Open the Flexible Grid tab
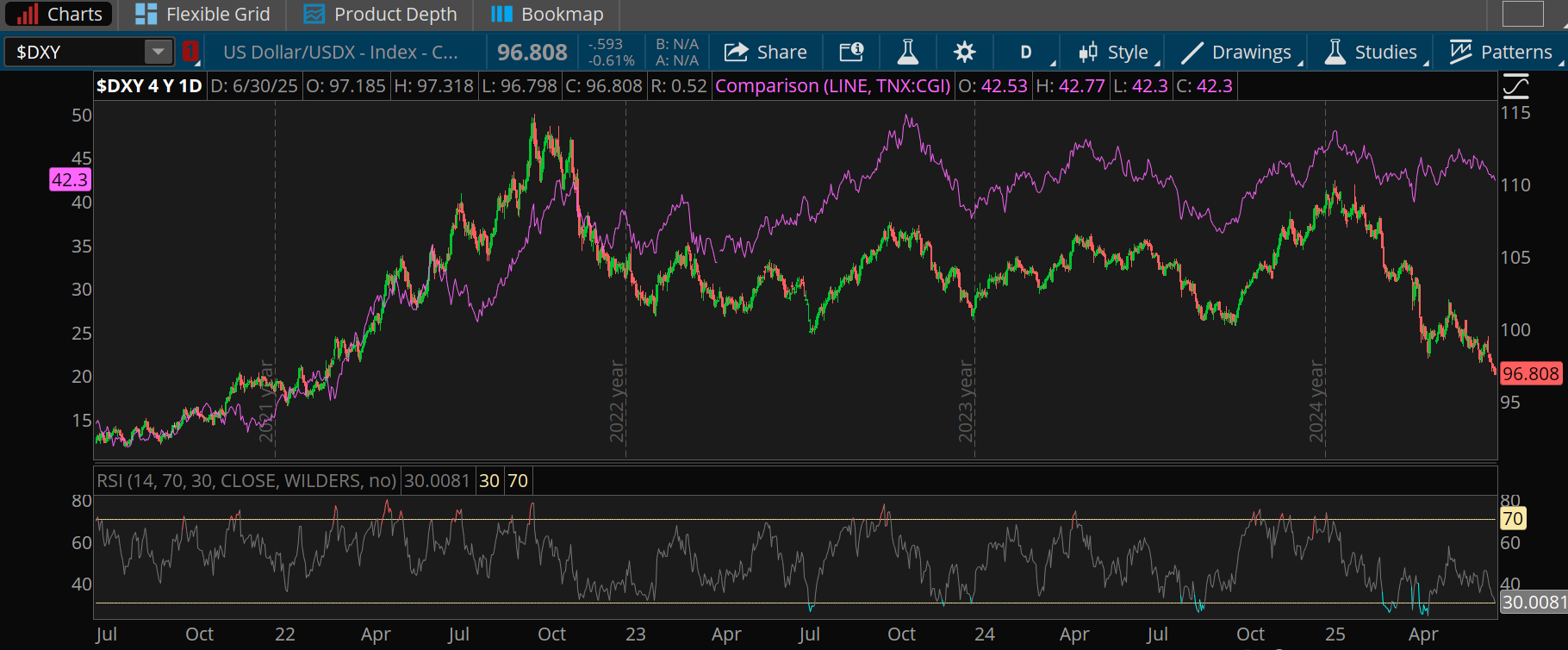 [x=203, y=14]
